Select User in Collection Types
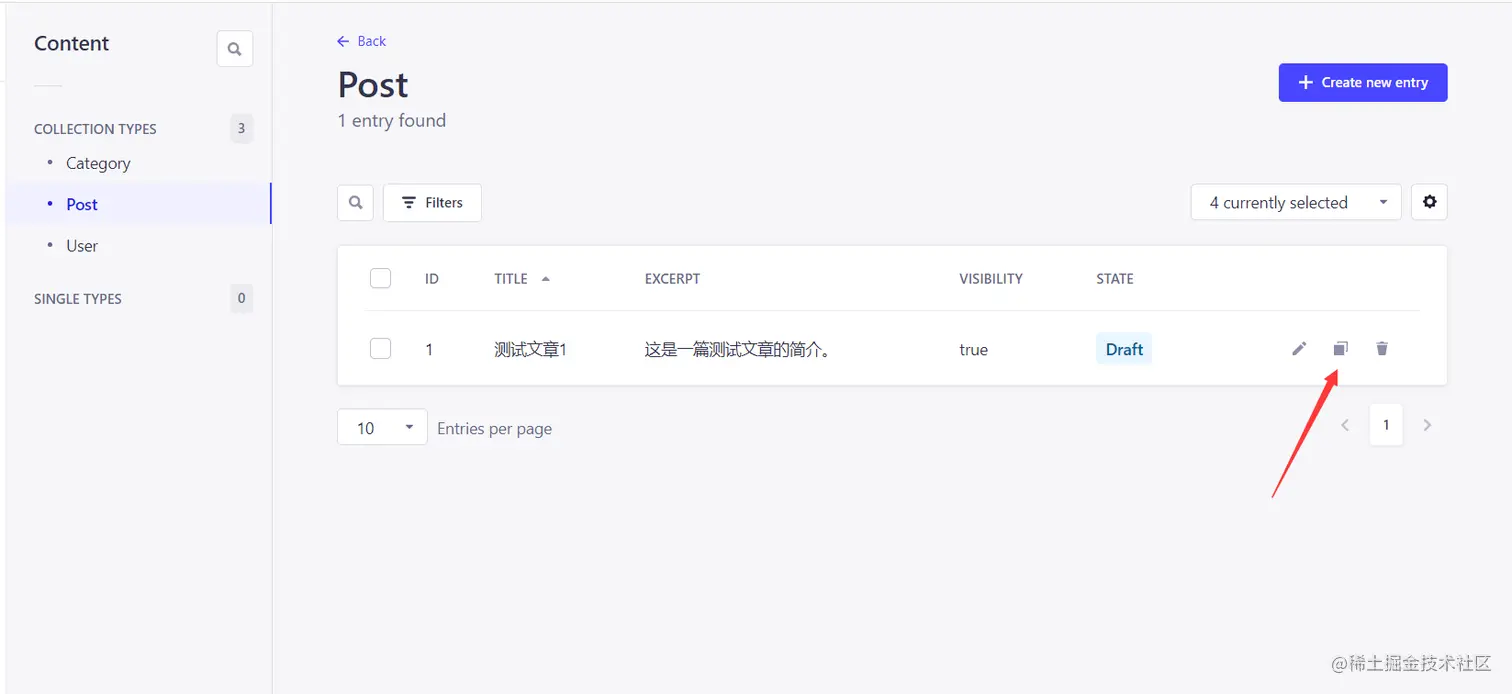 pyautogui.click(x=82, y=245)
